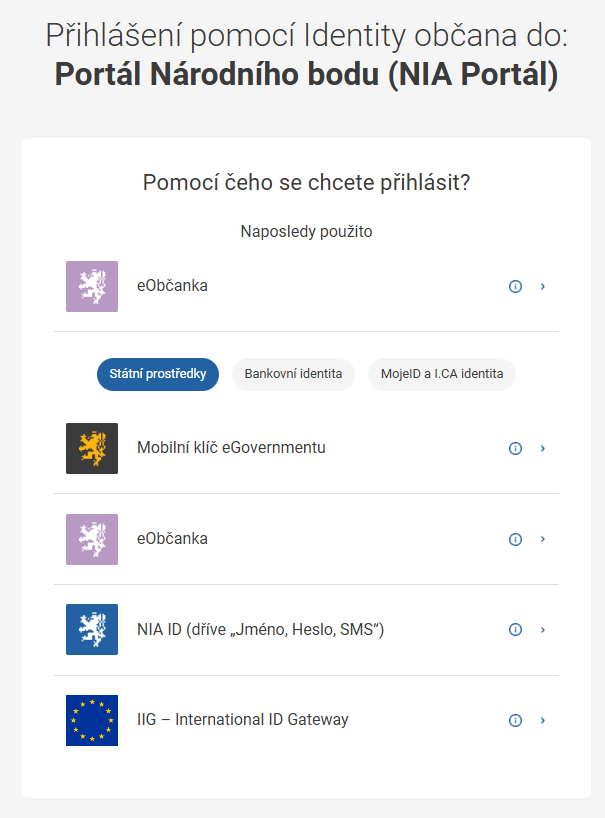This screenshot has width=605, height=818.
Task: Enable the MojeID a I.CA identita filter
Action: tap(441, 374)
